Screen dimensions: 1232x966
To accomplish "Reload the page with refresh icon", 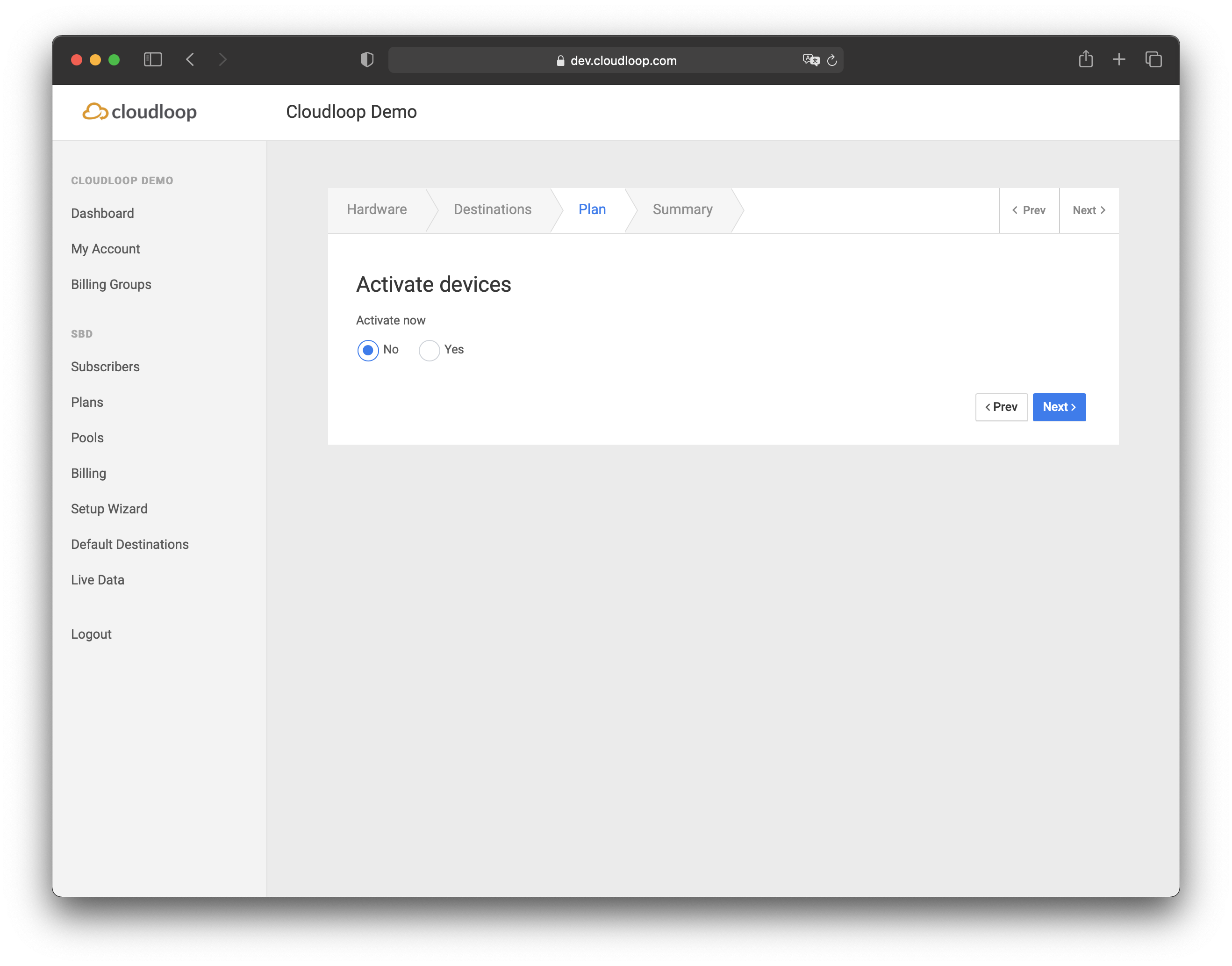I will click(832, 60).
